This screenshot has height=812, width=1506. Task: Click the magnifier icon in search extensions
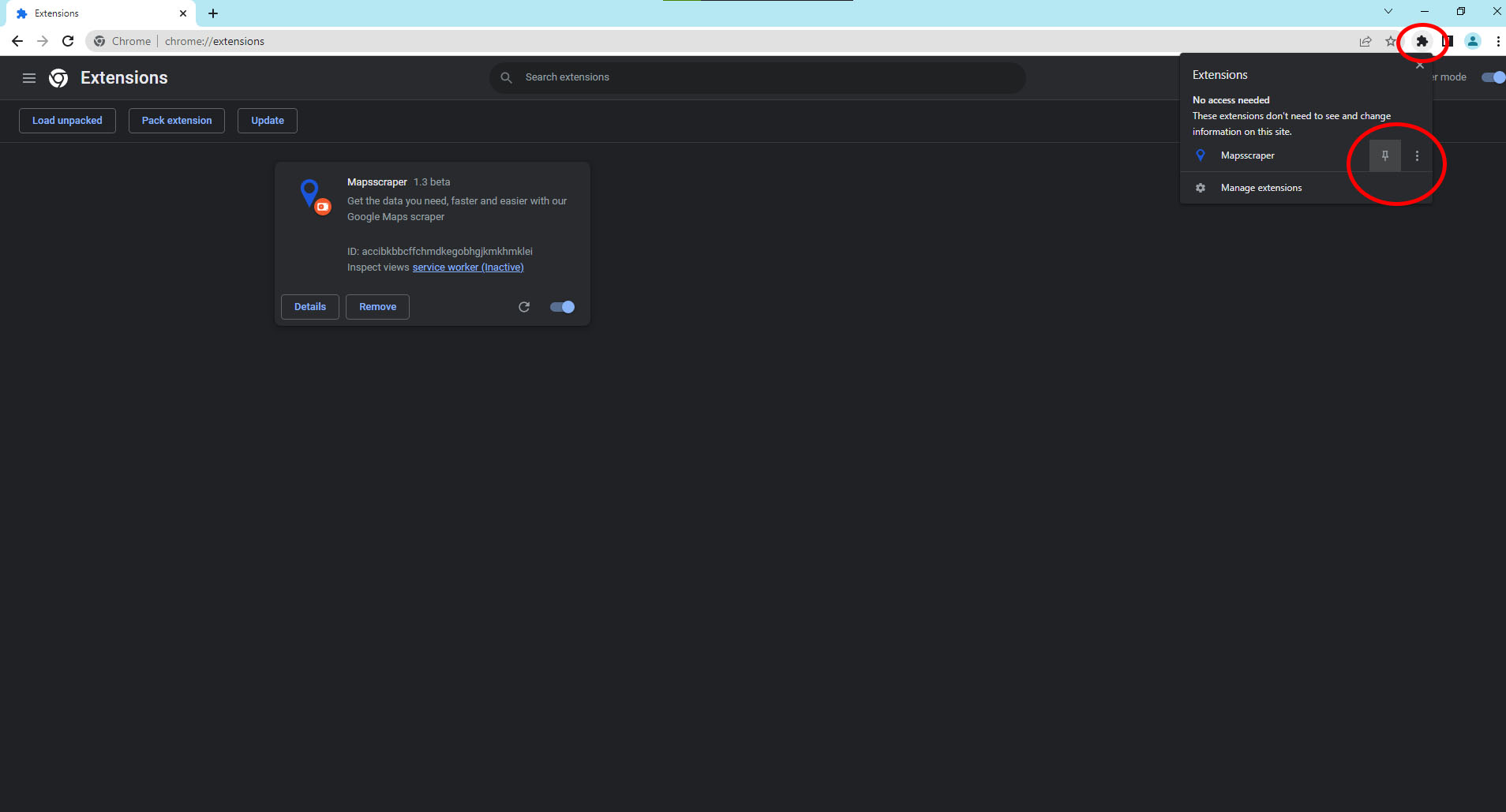click(507, 77)
